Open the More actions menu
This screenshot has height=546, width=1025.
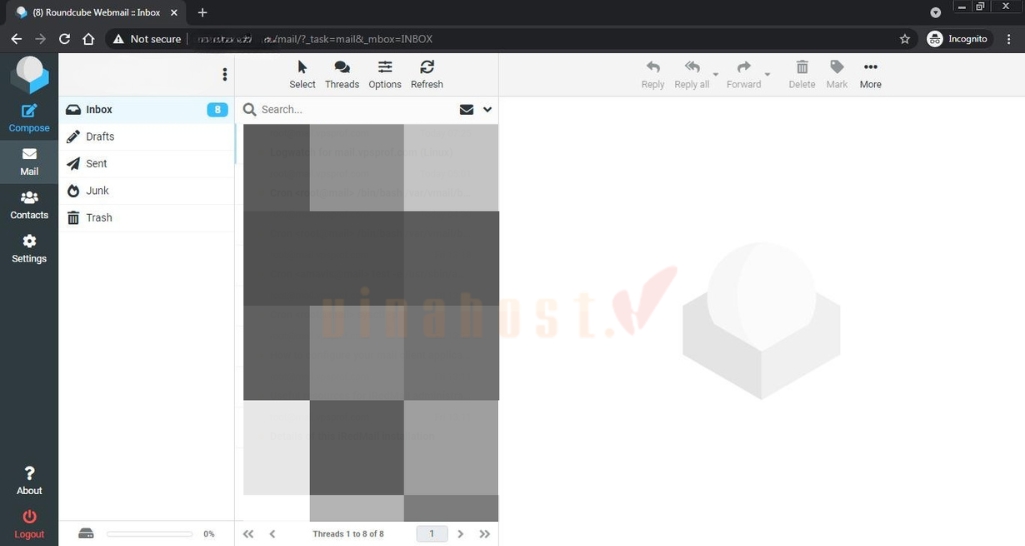(x=870, y=75)
